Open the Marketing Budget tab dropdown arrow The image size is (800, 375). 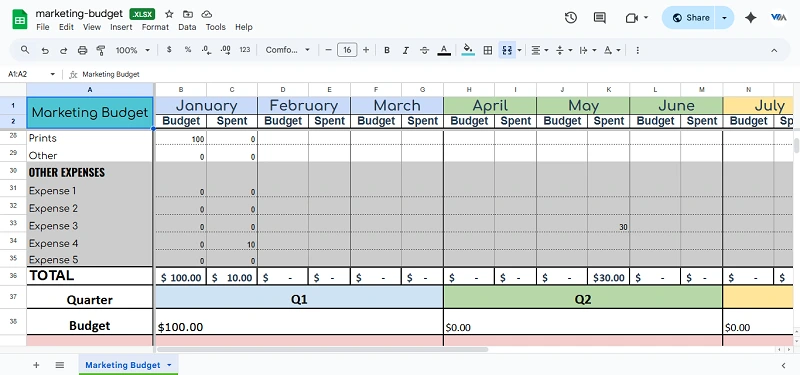[x=169, y=365]
